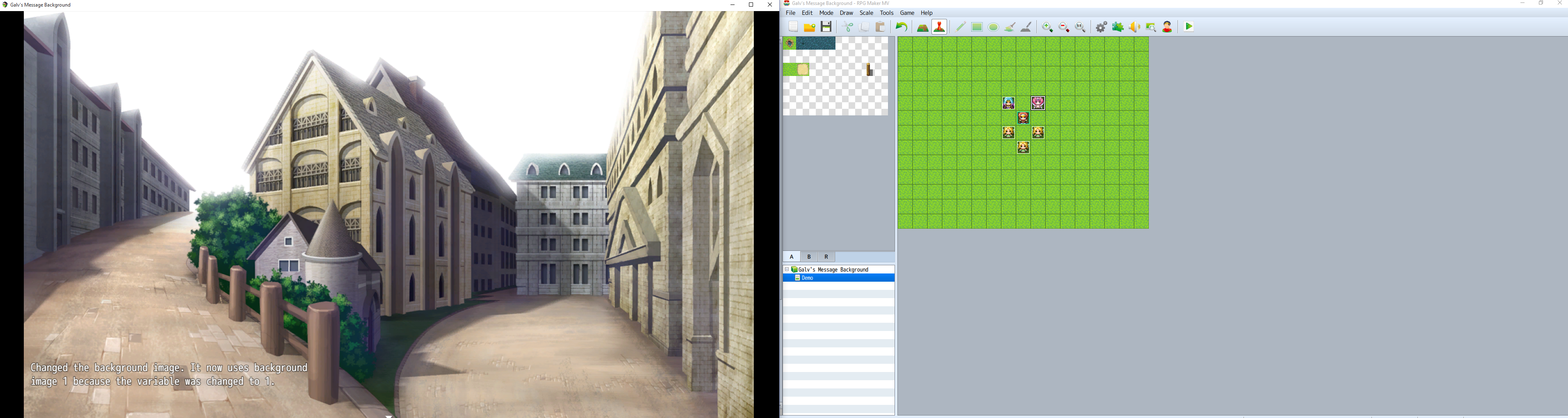
Task: Collapse the Galv's Message Background tree node
Action: [x=786, y=269]
